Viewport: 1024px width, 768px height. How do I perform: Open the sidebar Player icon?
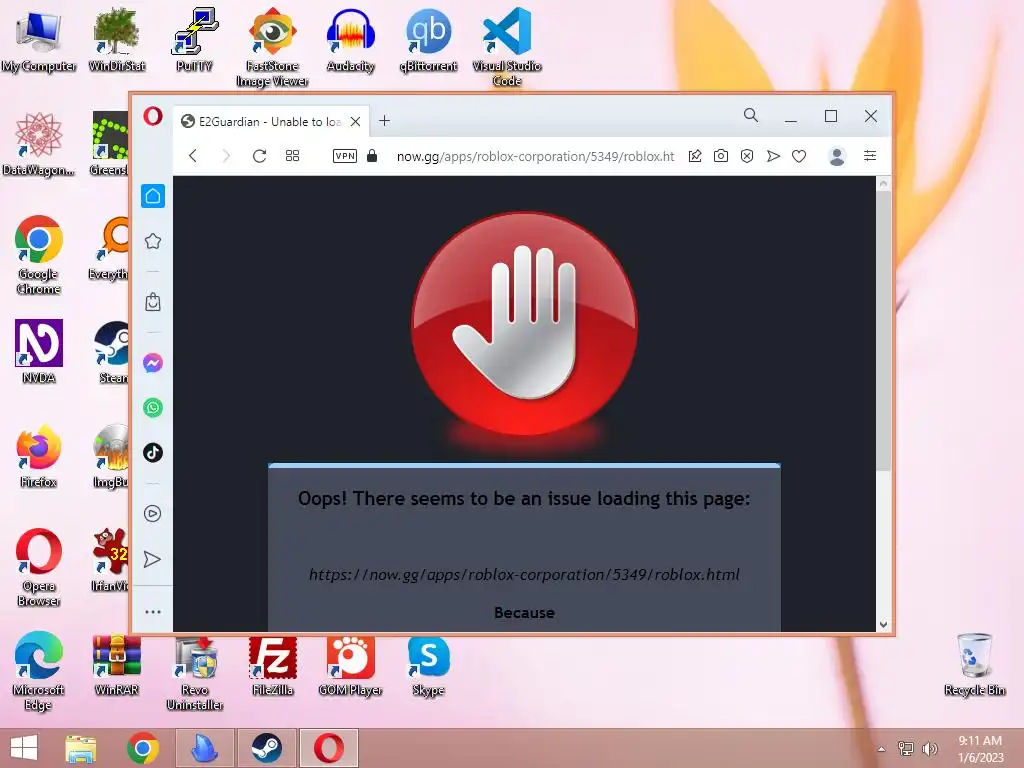tap(153, 513)
